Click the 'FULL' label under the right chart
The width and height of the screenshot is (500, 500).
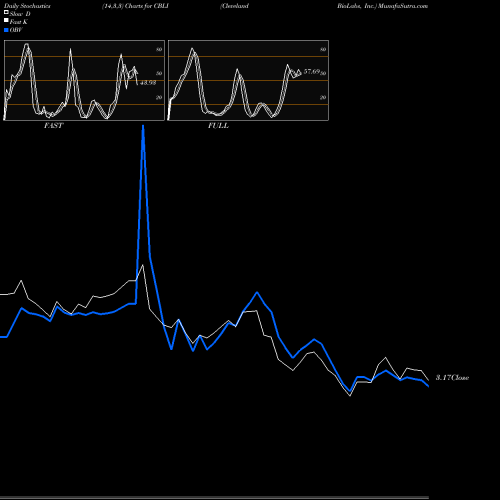[x=218, y=126]
